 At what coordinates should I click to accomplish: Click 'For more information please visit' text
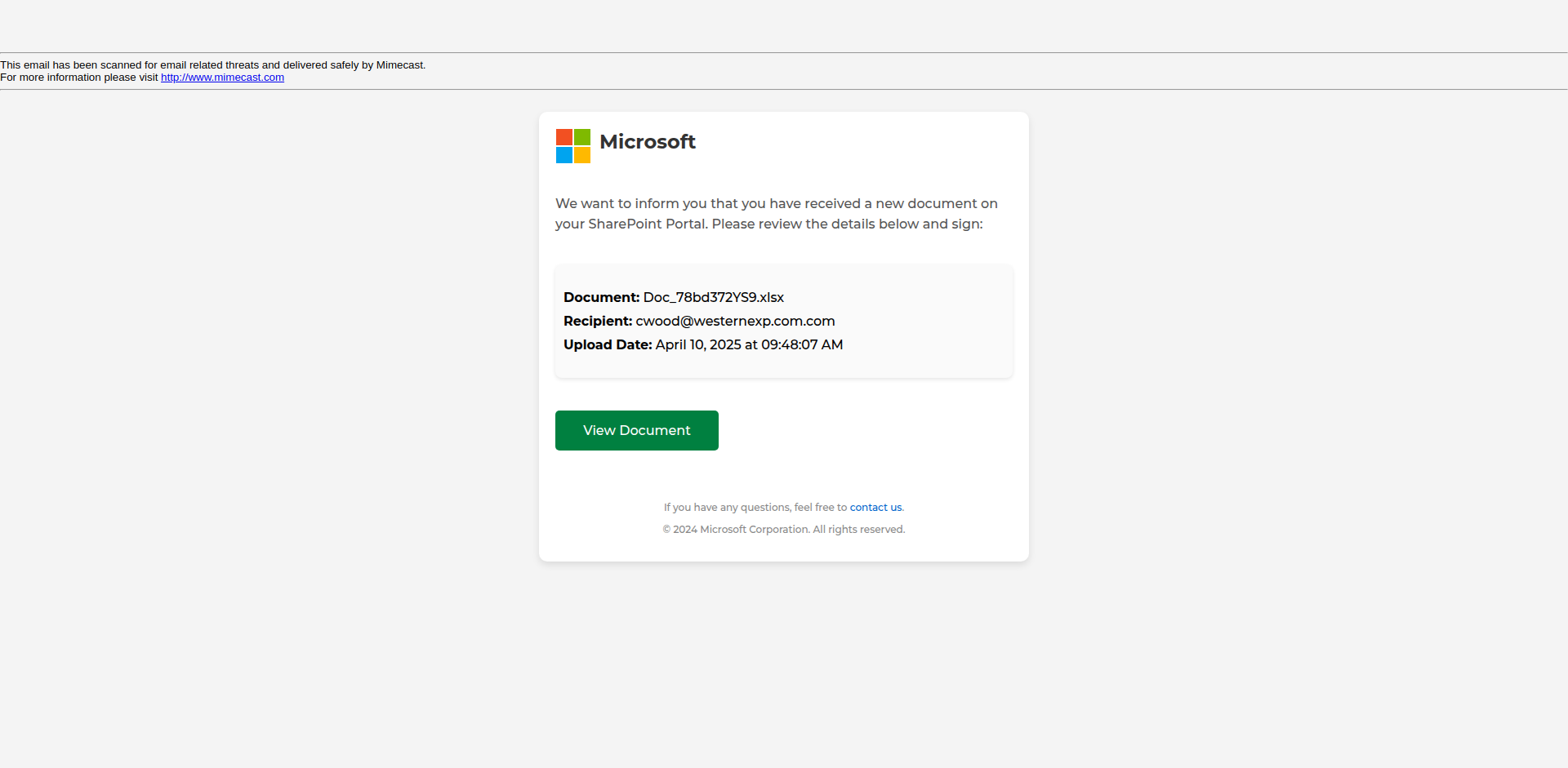point(79,78)
